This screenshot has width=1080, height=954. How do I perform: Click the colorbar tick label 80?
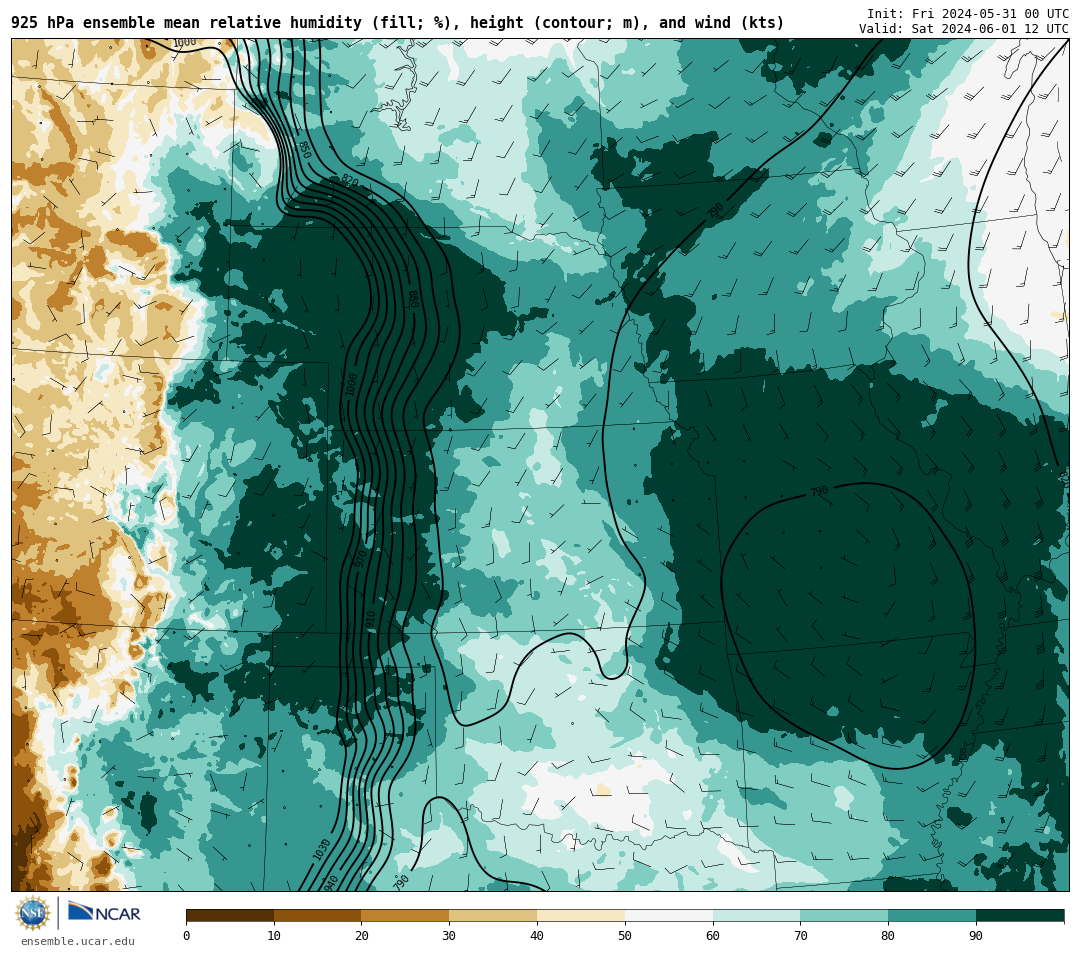888,935
